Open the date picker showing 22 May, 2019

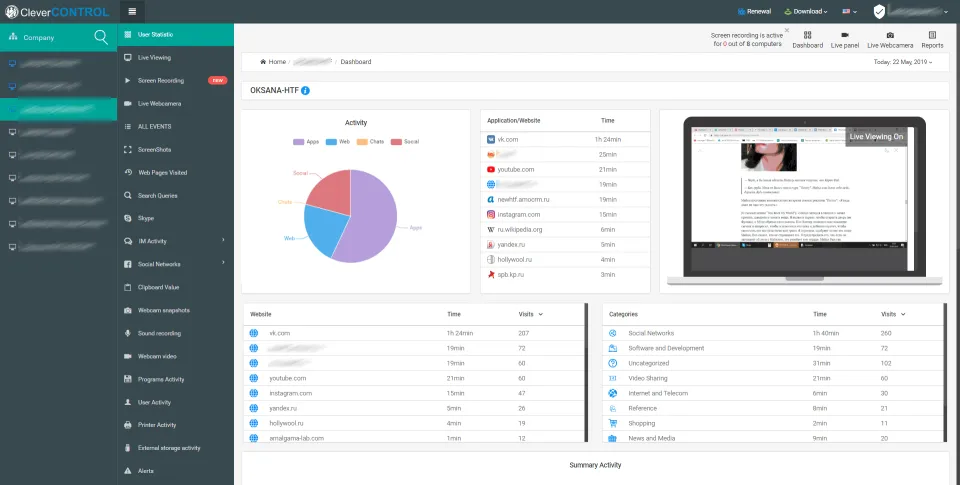[x=903, y=62]
